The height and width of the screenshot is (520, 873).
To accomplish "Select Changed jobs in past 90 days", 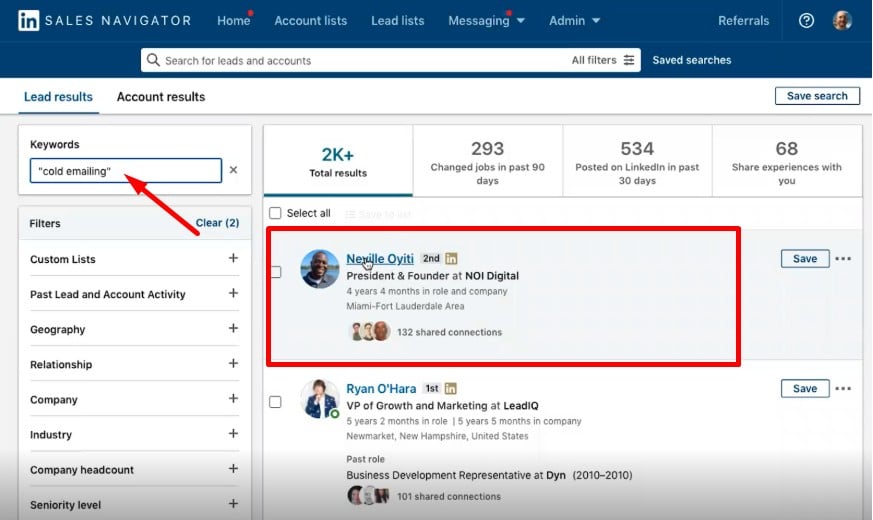I will tap(488, 160).
